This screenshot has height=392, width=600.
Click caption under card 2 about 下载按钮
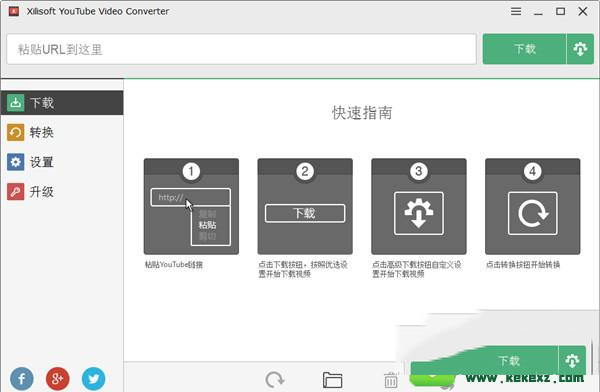coord(303,269)
